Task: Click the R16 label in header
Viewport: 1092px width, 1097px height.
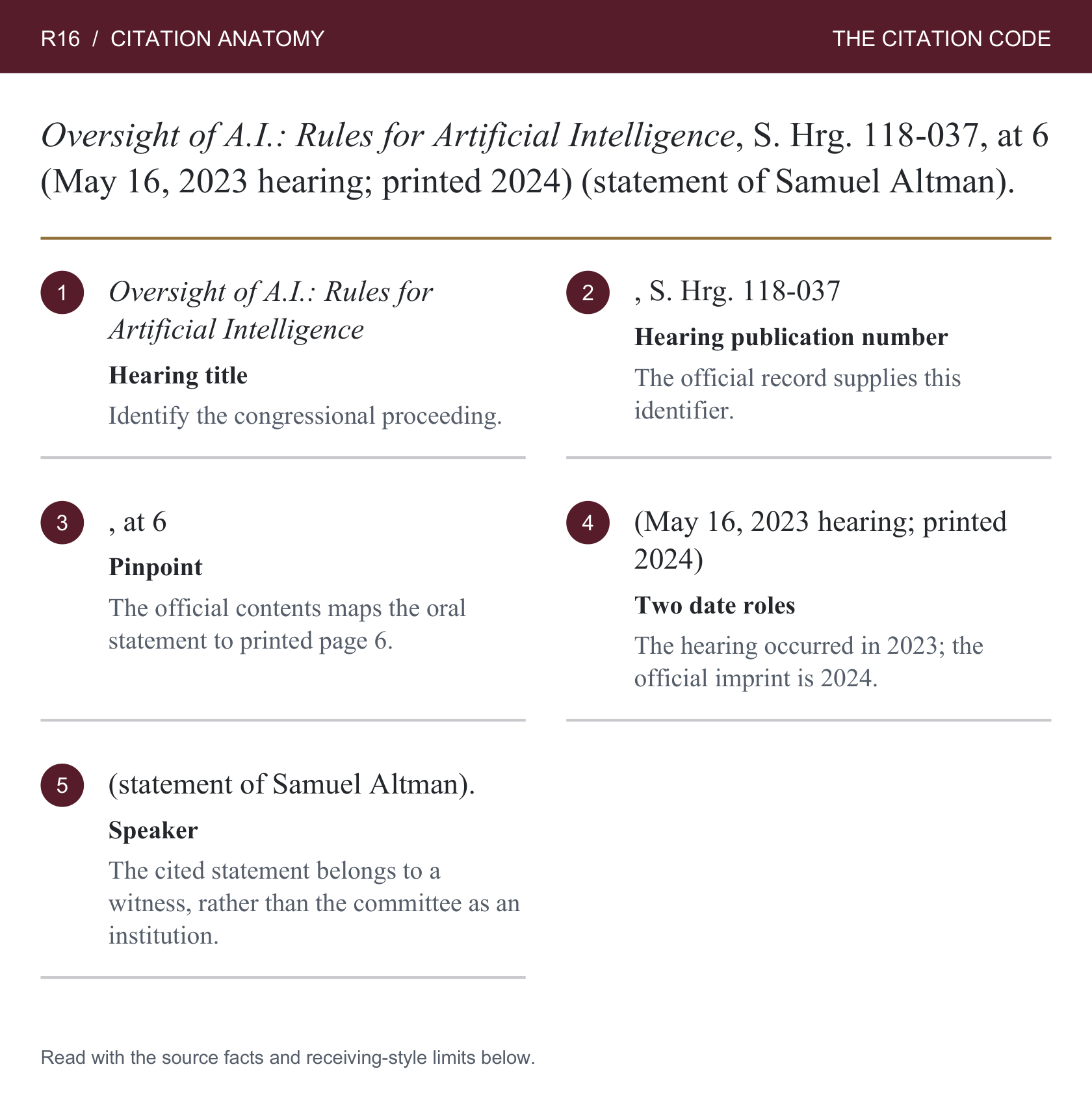Action: click(60, 38)
